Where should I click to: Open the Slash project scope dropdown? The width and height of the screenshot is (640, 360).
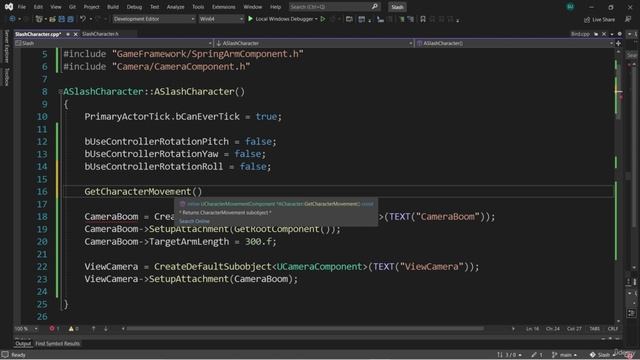coord(113,43)
